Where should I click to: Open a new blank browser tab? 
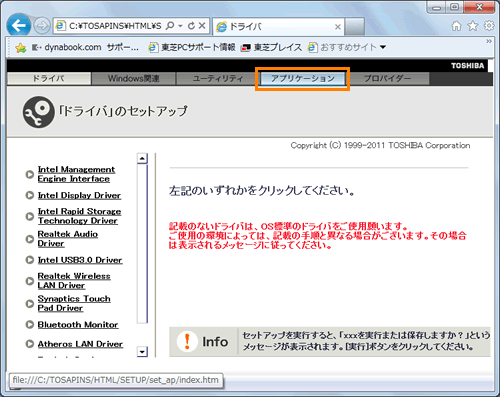coord(354,26)
